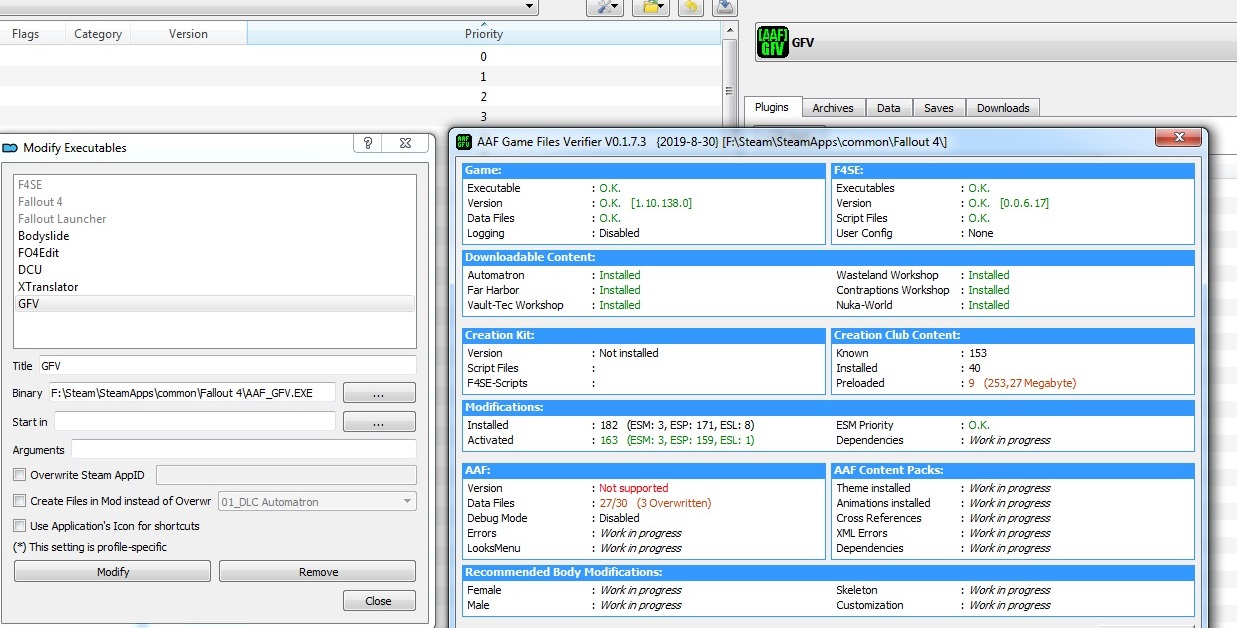The height and width of the screenshot is (628, 1237).
Task: Select Fallout Launcher in executables list
Action: point(215,219)
